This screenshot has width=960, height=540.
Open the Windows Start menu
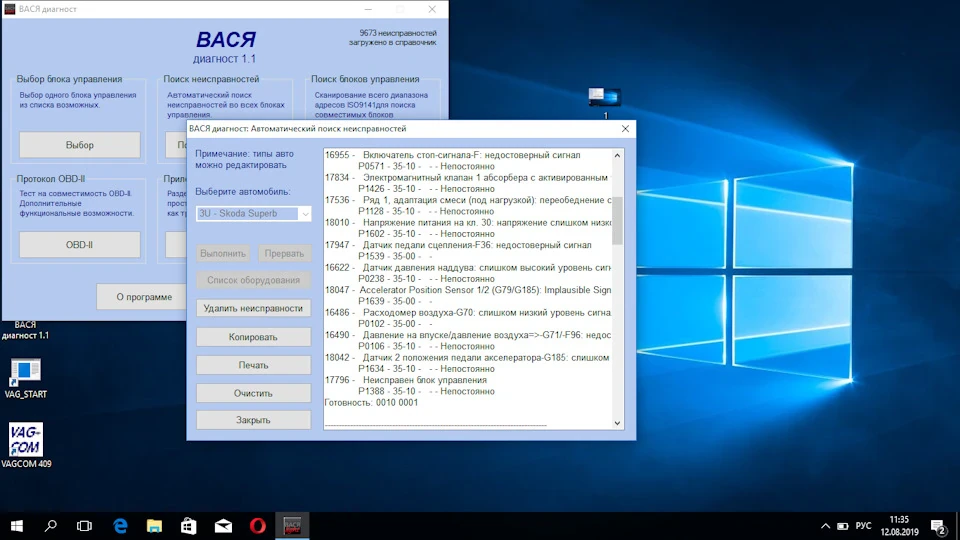pyautogui.click(x=17, y=526)
